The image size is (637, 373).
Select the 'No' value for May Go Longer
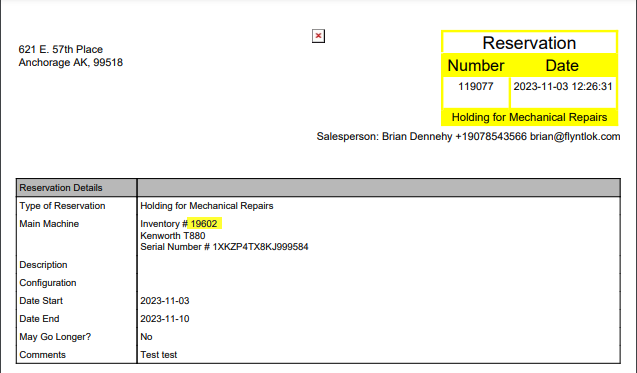(146, 337)
